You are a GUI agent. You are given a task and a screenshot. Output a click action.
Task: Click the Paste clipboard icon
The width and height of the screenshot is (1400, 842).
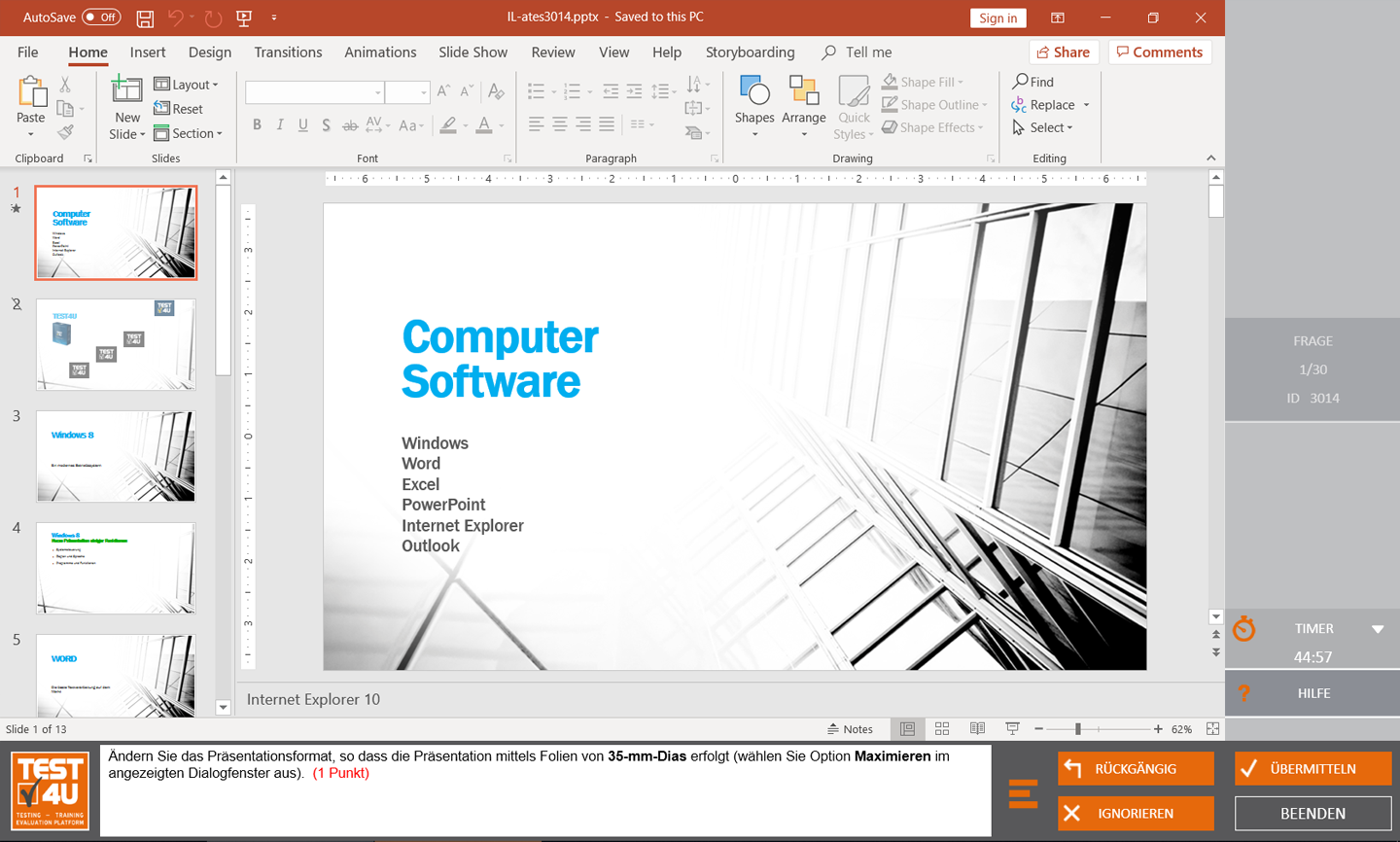pos(31,92)
